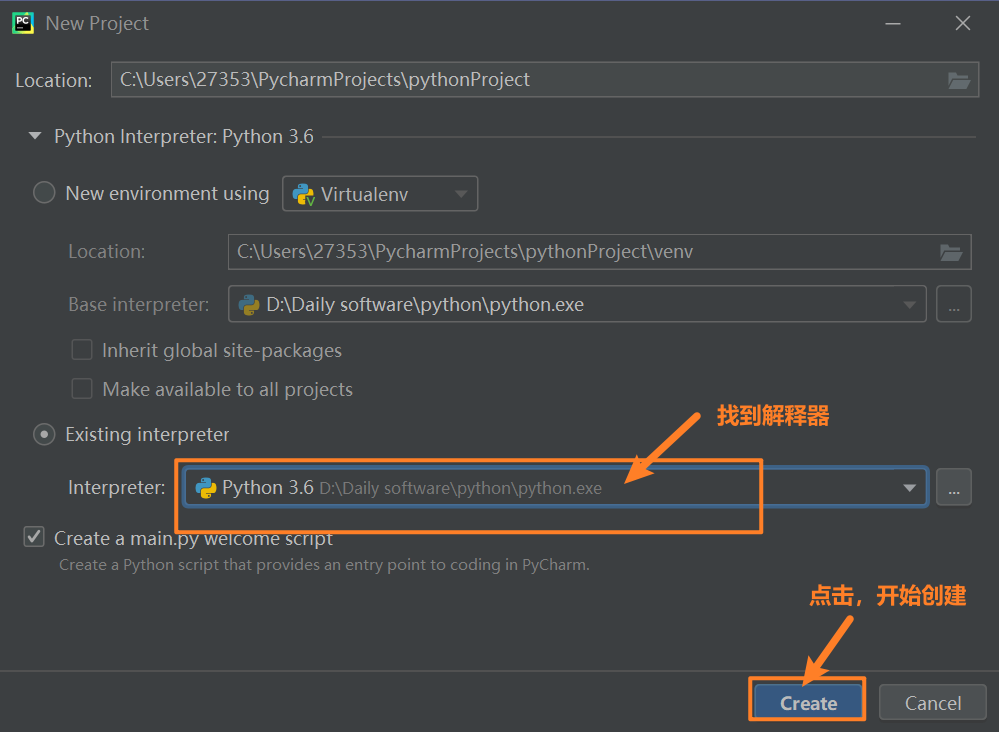Click into the project Location path field

pos(545,80)
